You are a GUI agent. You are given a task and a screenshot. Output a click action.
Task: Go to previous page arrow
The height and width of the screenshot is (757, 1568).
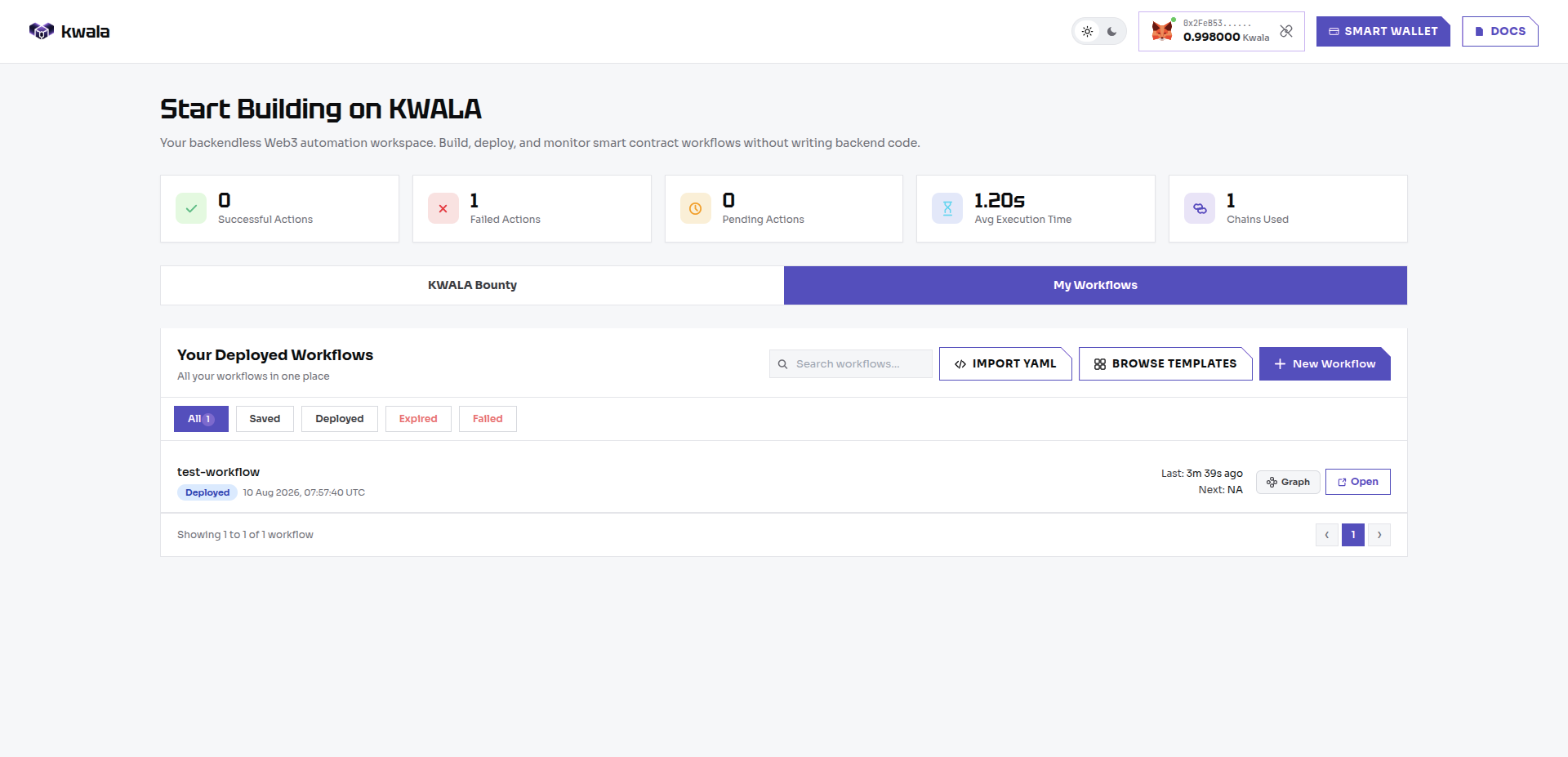1327,535
